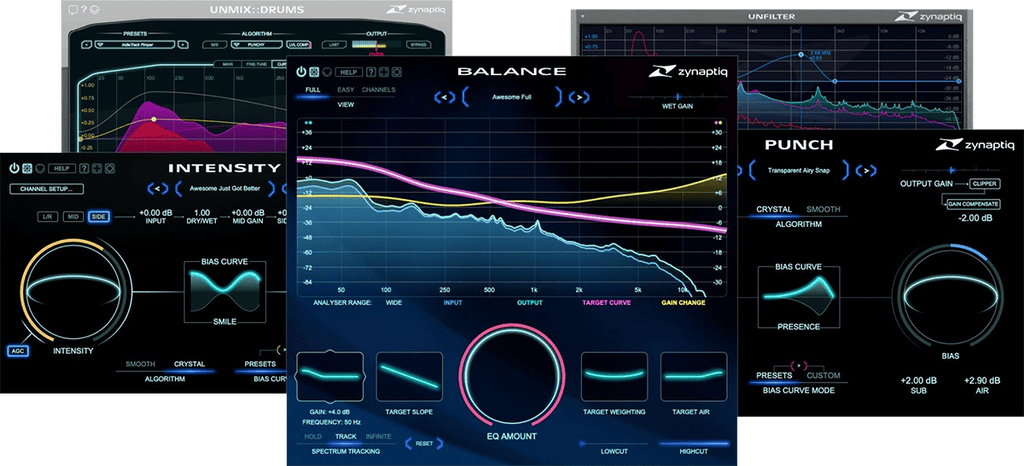The width and height of the screenshot is (1024, 466).
Task: Toggle the Target Curve analyser label
Action: coord(606,303)
